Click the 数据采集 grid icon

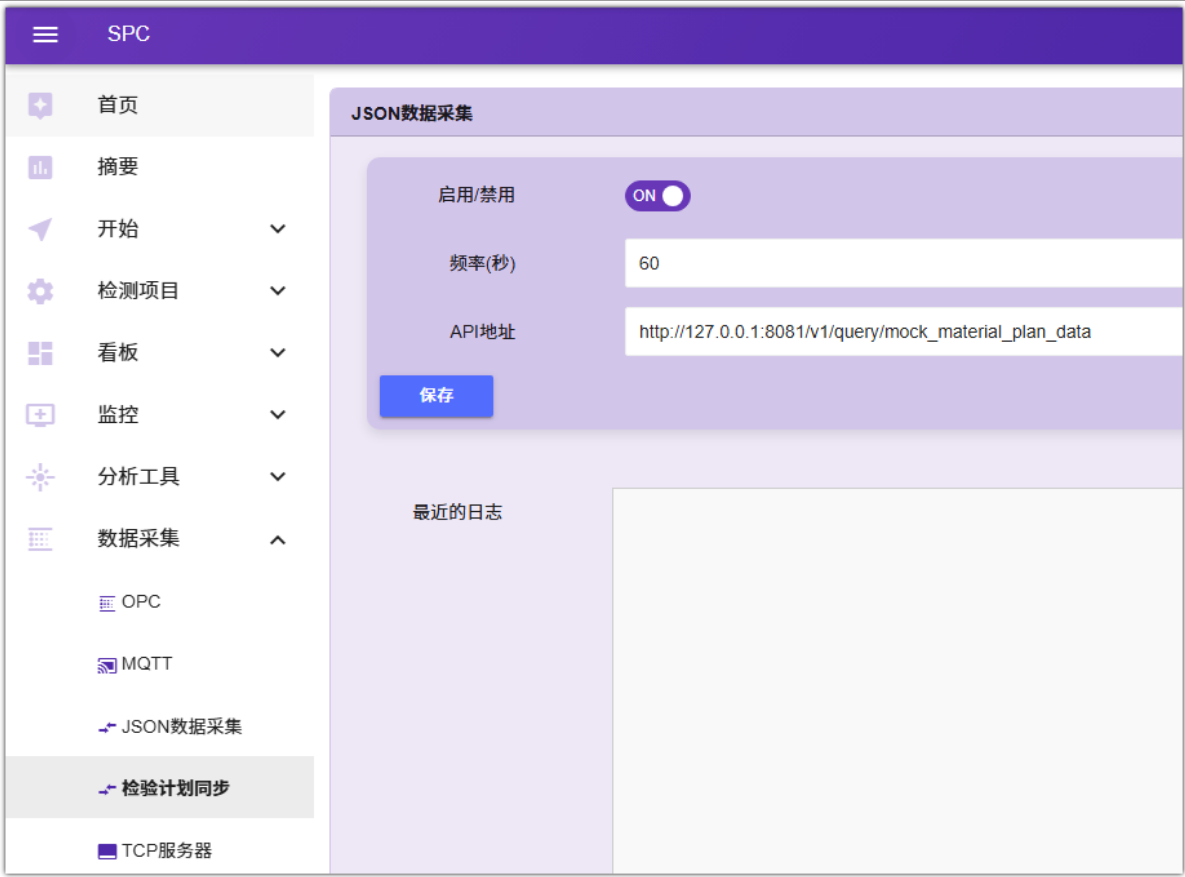pyautogui.click(x=40, y=539)
